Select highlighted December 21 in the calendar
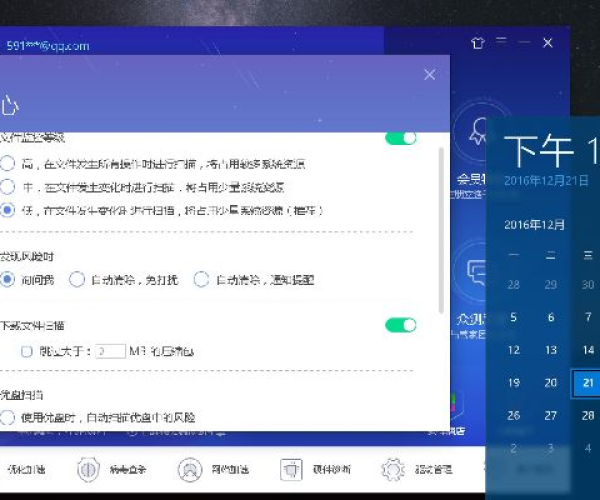Image resolution: width=600 pixels, height=500 pixels. pyautogui.click(x=585, y=383)
